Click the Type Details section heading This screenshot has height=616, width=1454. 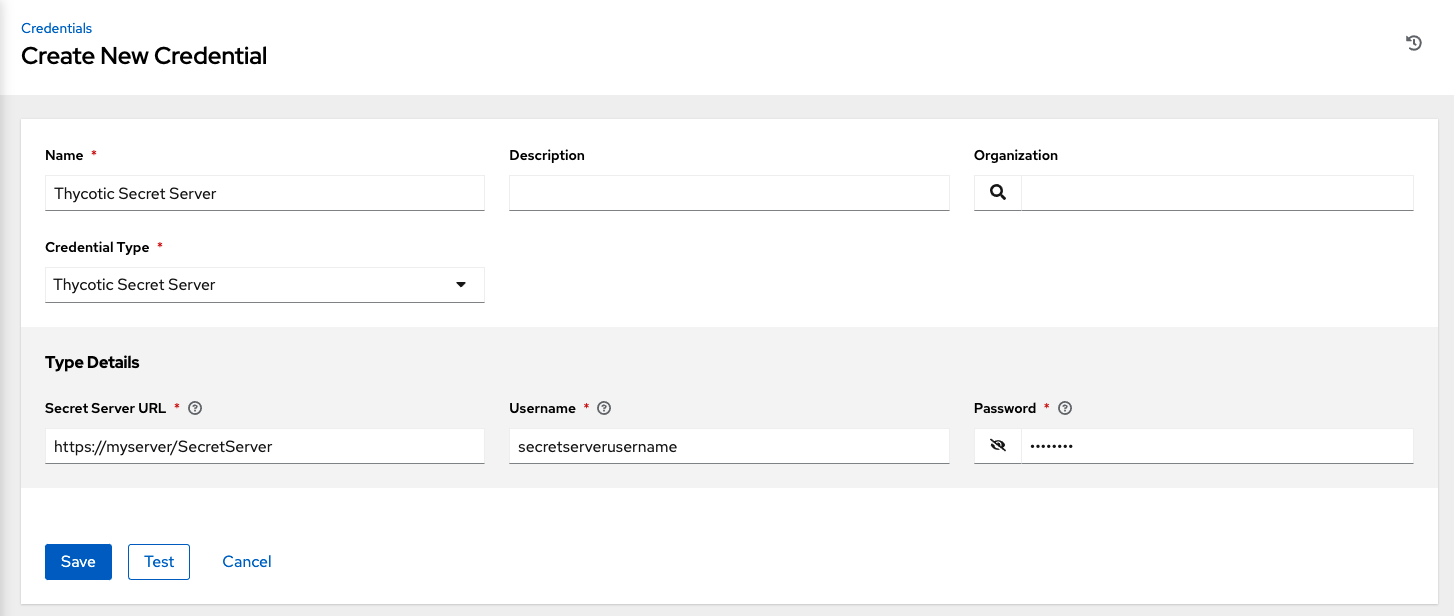point(92,362)
